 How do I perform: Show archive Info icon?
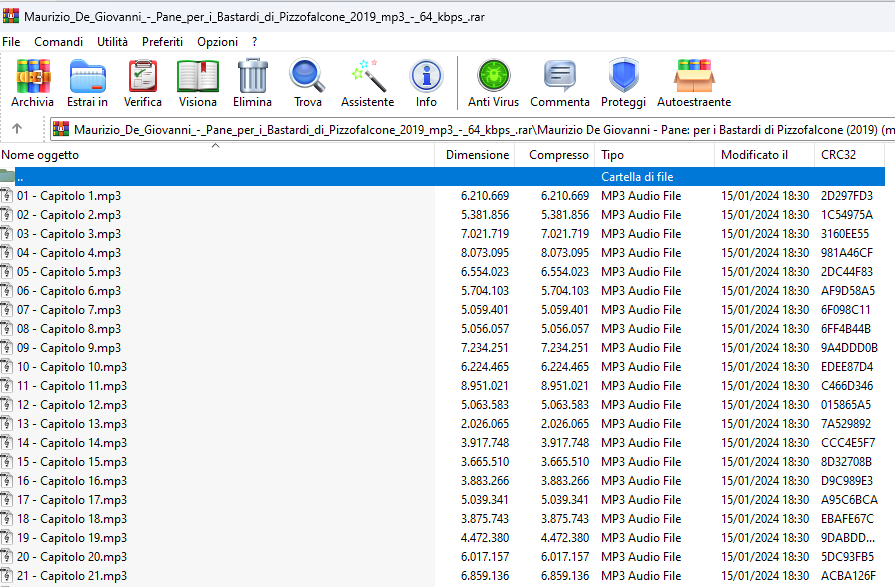coord(426,75)
